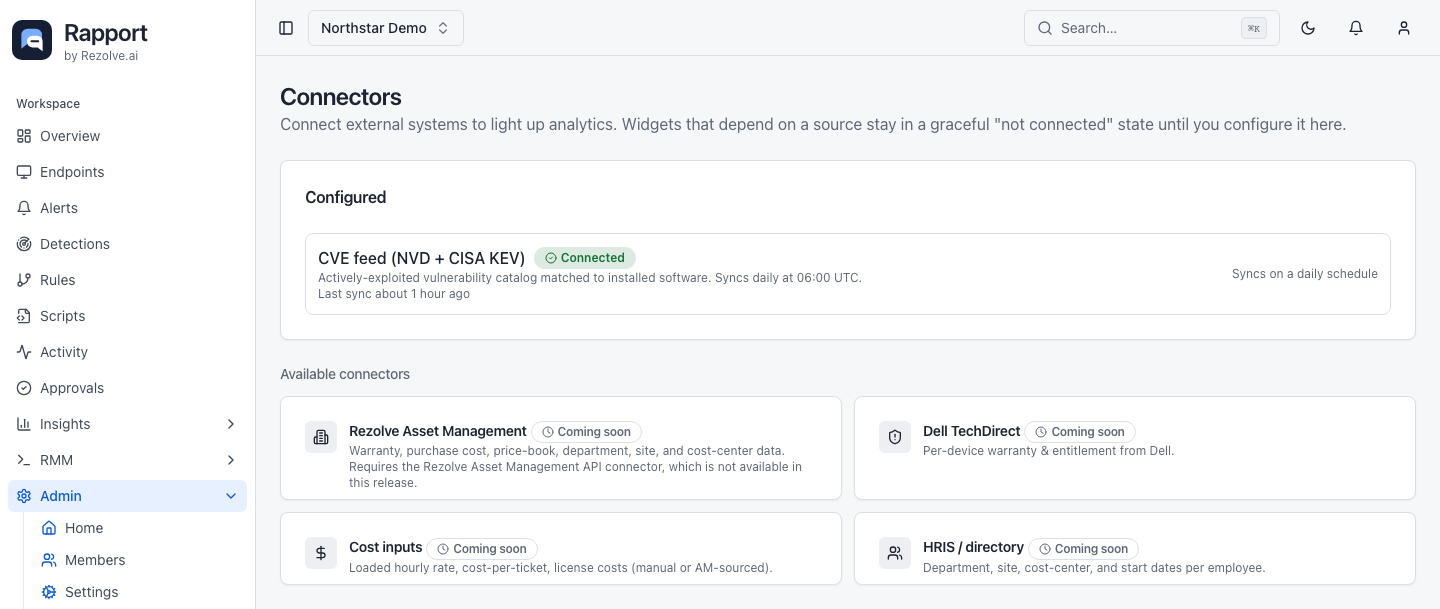The width and height of the screenshot is (1440, 609).
Task: Expand the Insights submenu chevron
Action: (x=231, y=424)
